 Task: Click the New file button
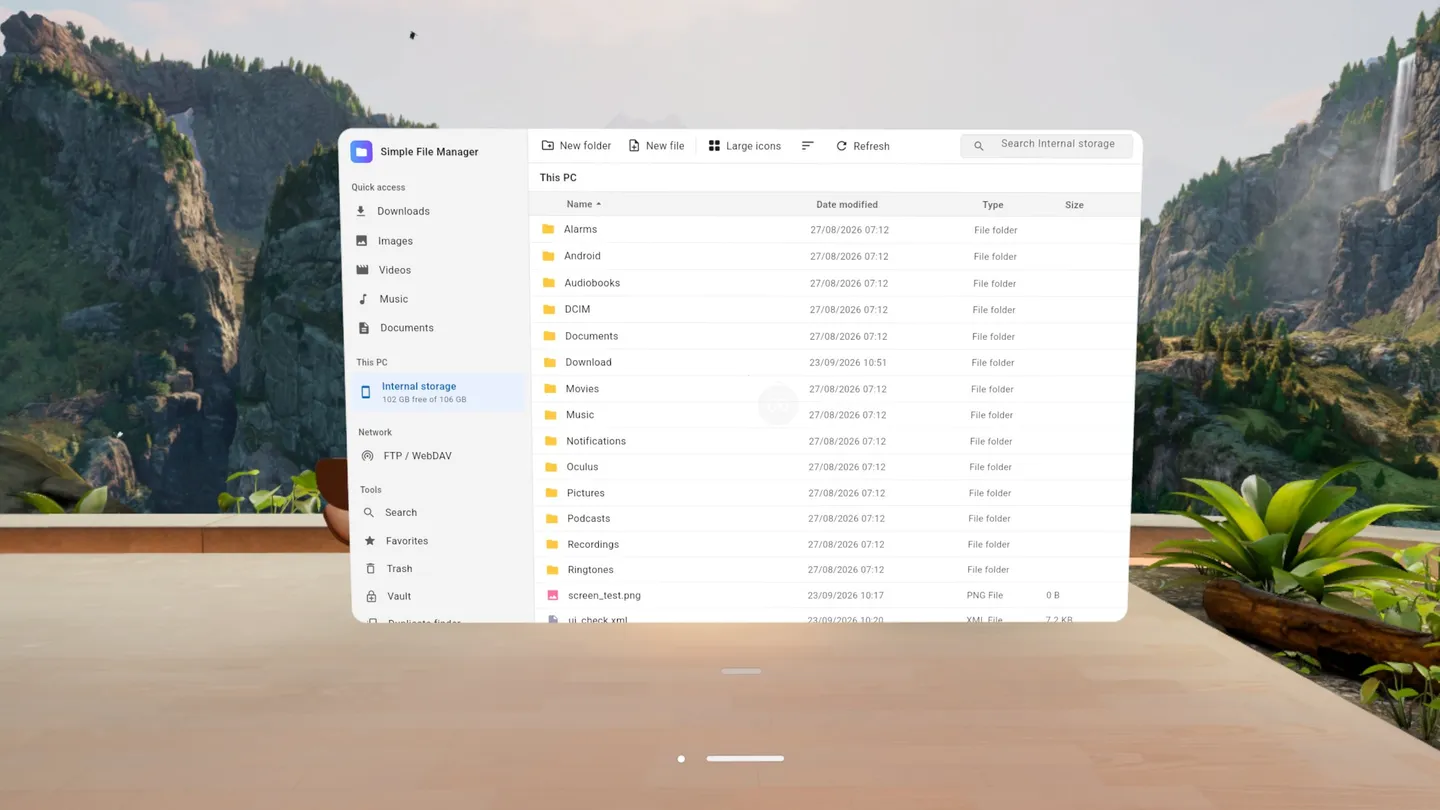tap(656, 146)
